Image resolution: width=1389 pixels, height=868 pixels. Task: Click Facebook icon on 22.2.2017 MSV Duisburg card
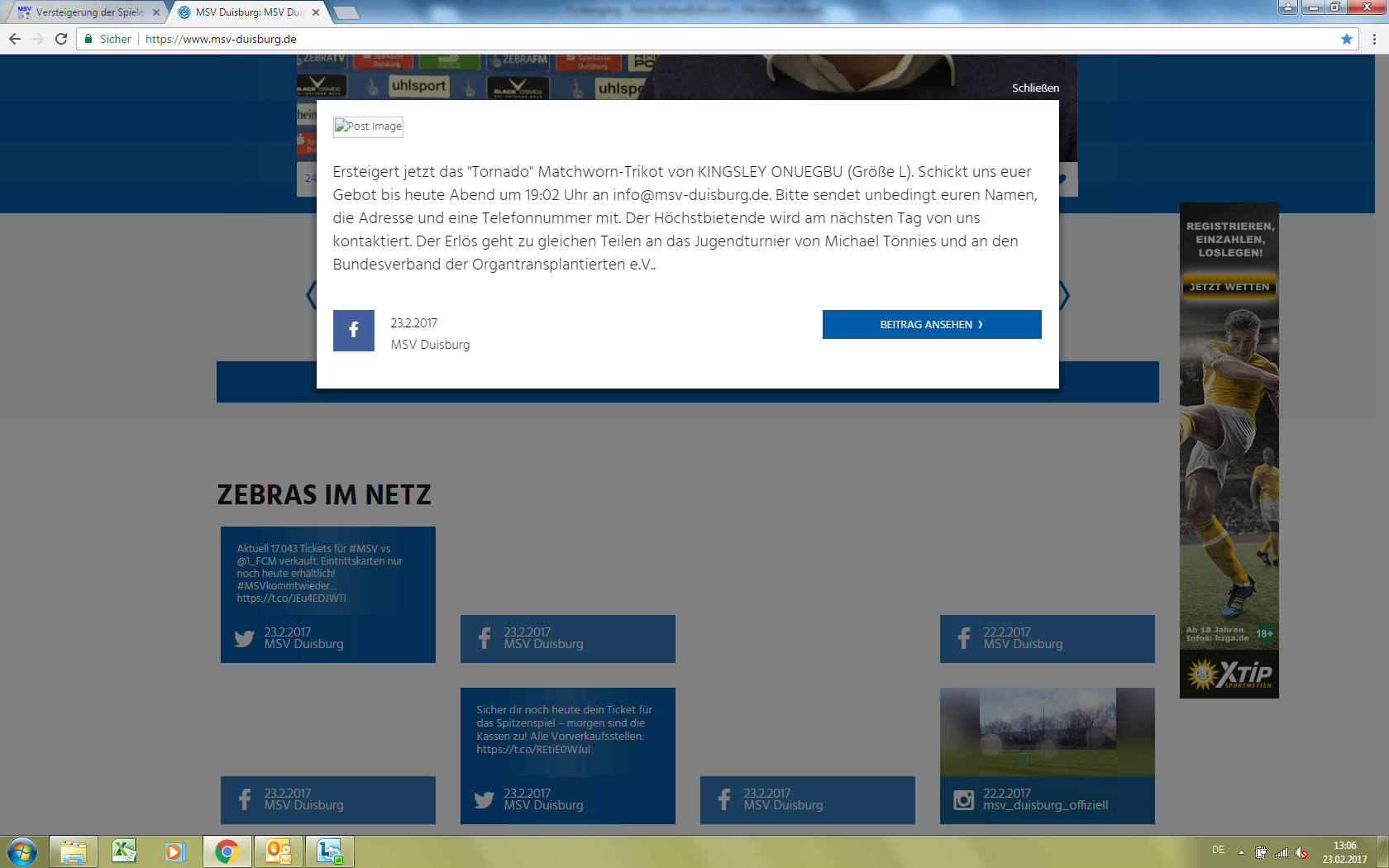964,638
